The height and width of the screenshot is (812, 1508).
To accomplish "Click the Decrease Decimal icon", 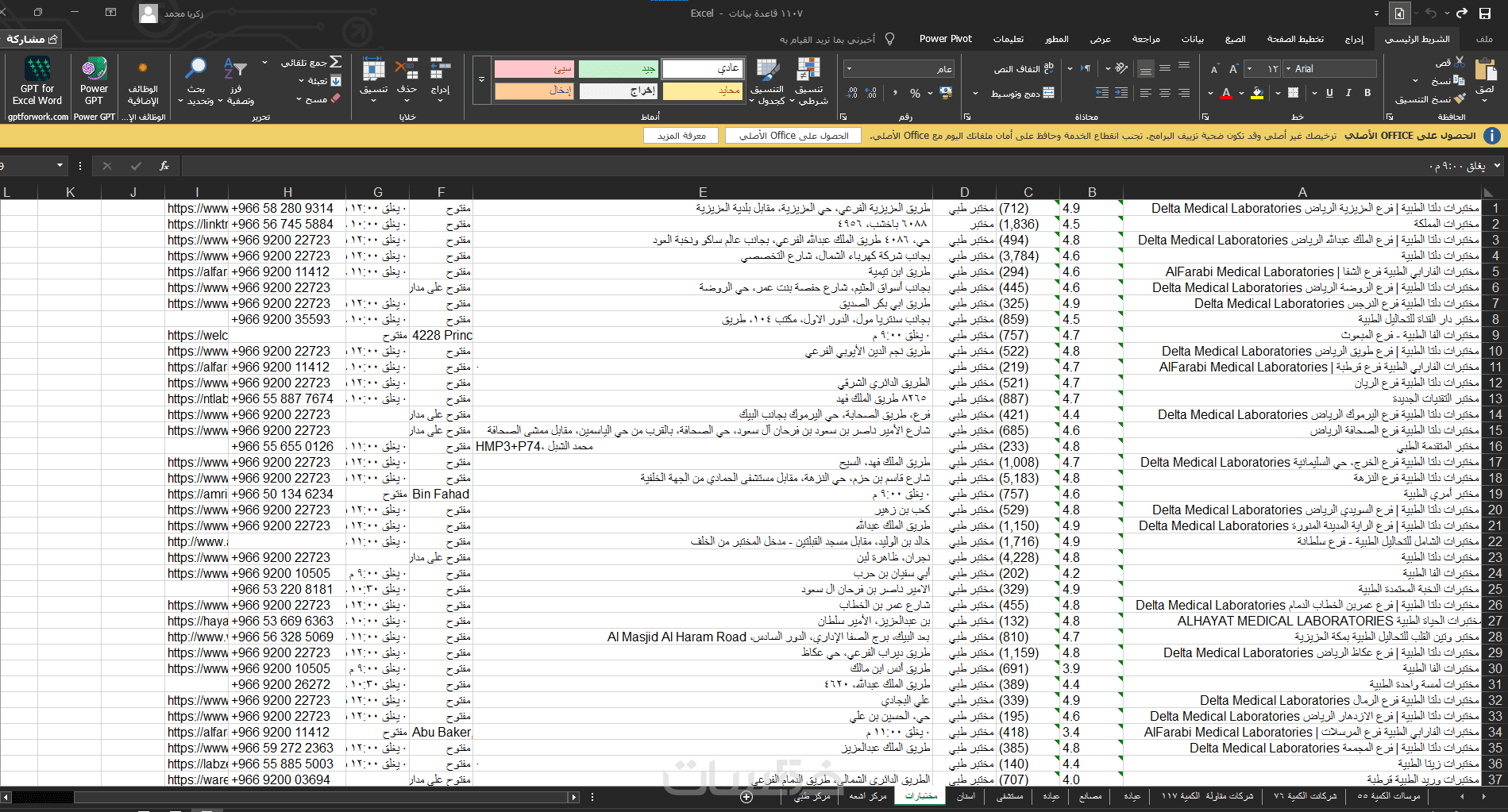I will (852, 93).
